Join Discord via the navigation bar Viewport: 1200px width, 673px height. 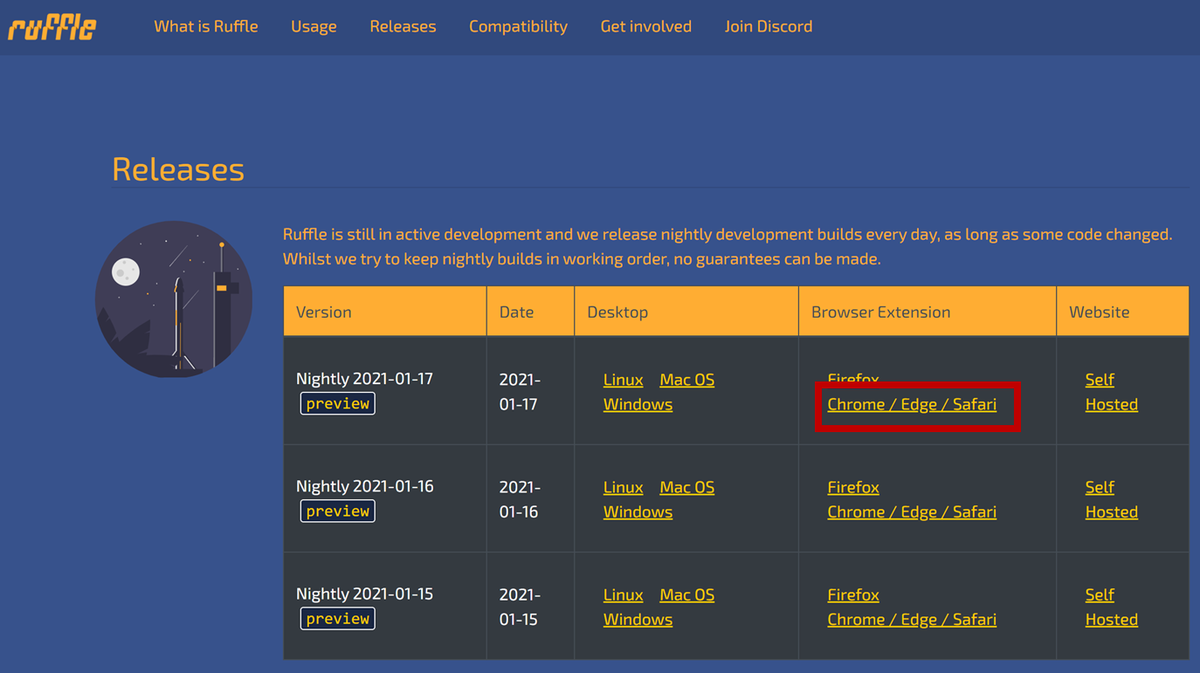pyautogui.click(x=768, y=27)
